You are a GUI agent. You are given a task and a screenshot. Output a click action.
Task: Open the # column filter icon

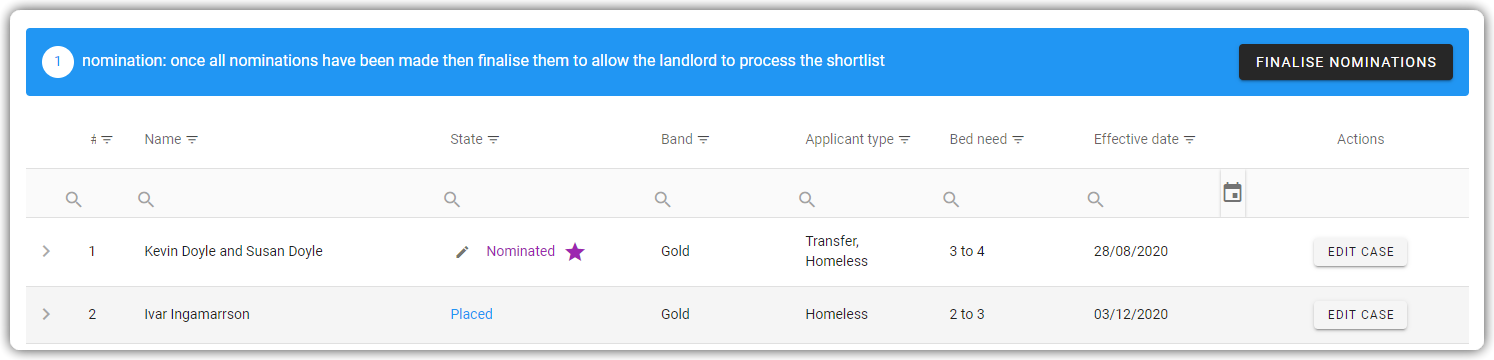point(107,140)
